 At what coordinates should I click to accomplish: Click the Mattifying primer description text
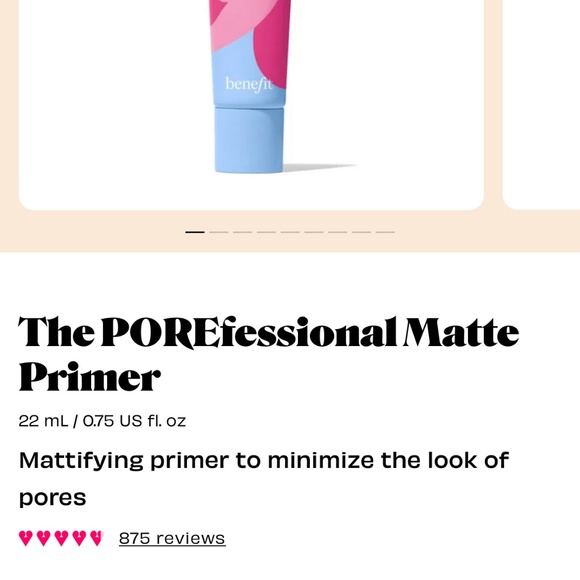click(x=264, y=479)
